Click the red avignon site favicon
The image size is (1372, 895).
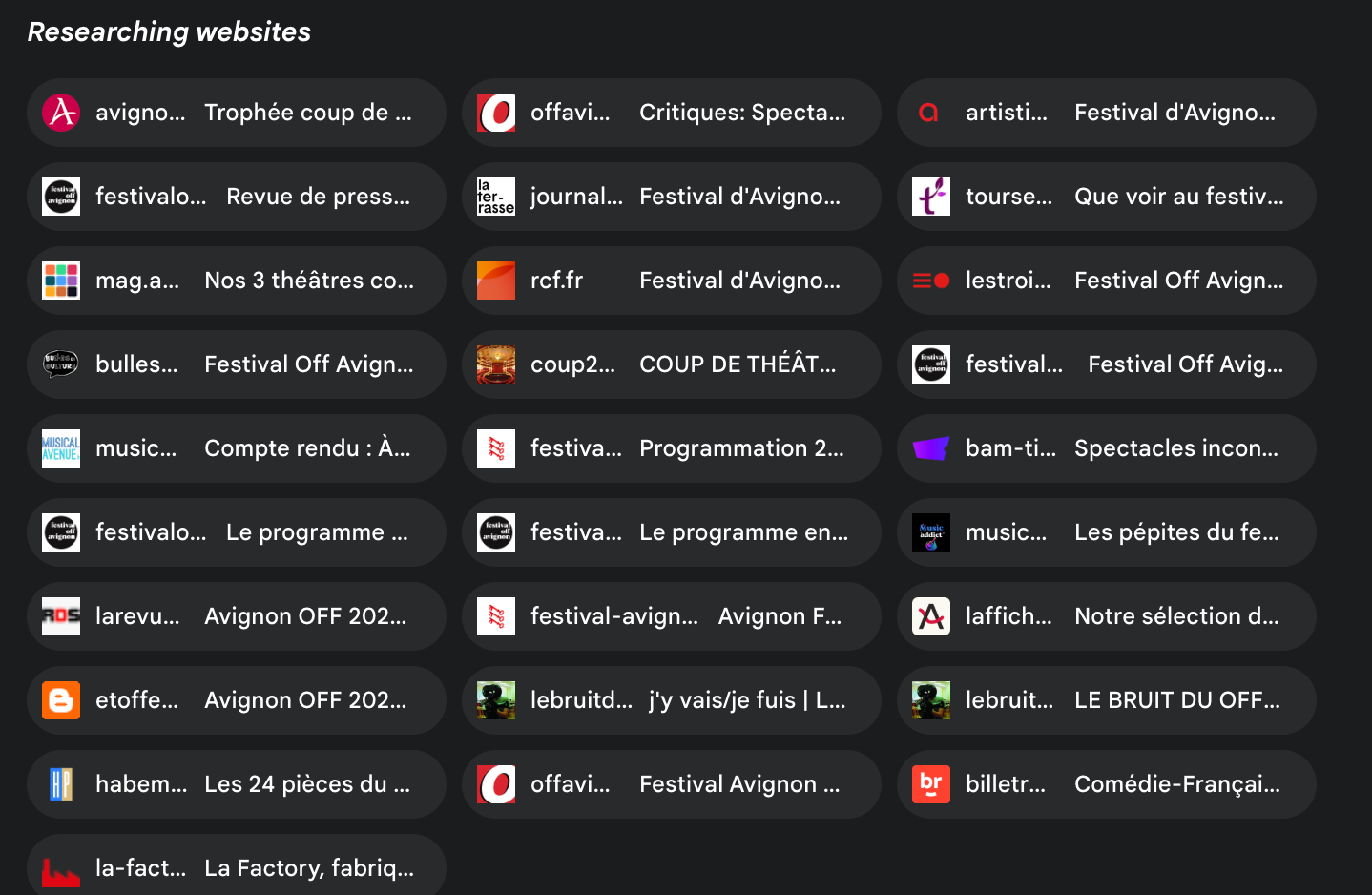[61, 113]
